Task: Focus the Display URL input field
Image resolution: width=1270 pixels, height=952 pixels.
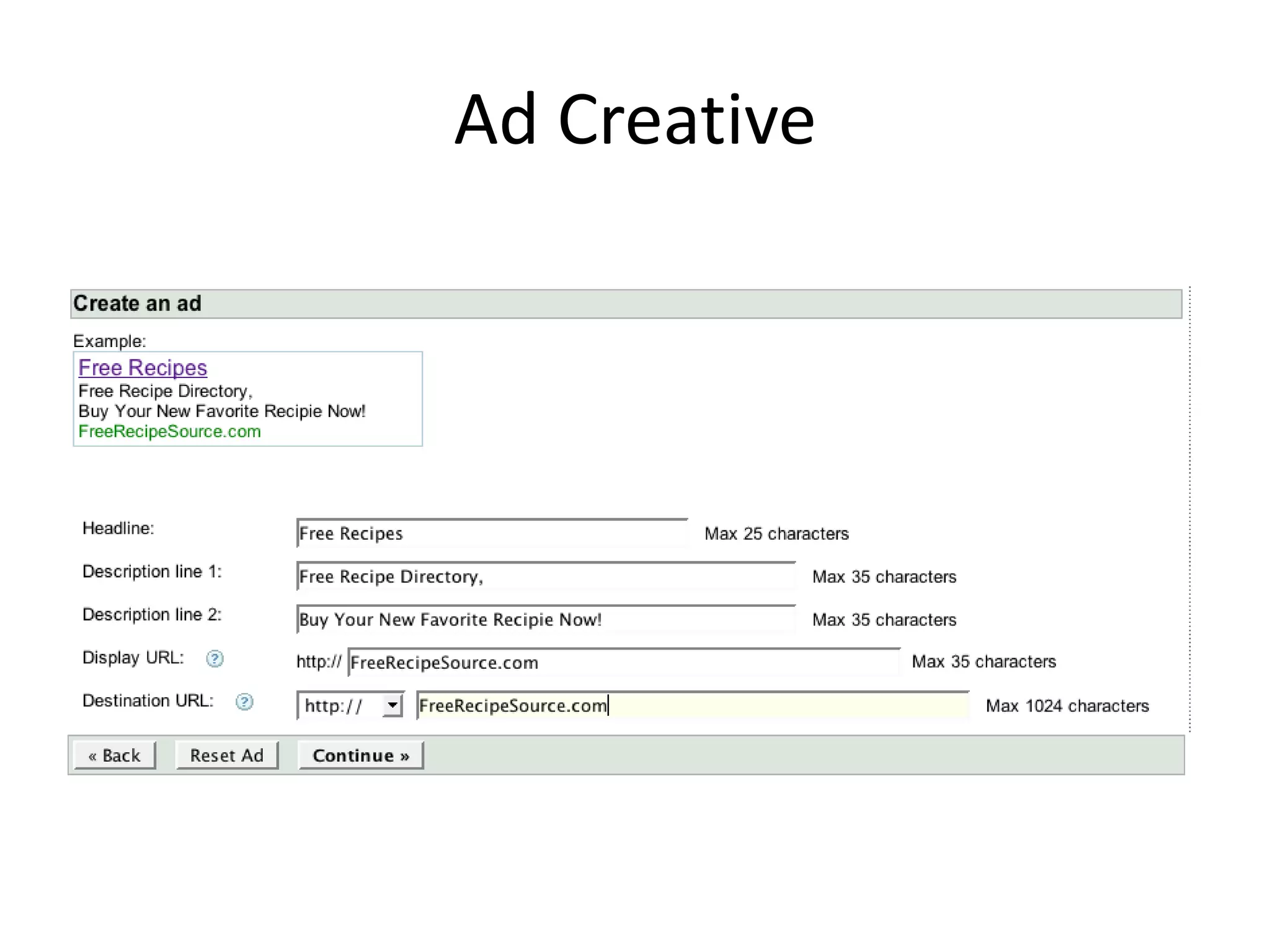Action: (624, 662)
